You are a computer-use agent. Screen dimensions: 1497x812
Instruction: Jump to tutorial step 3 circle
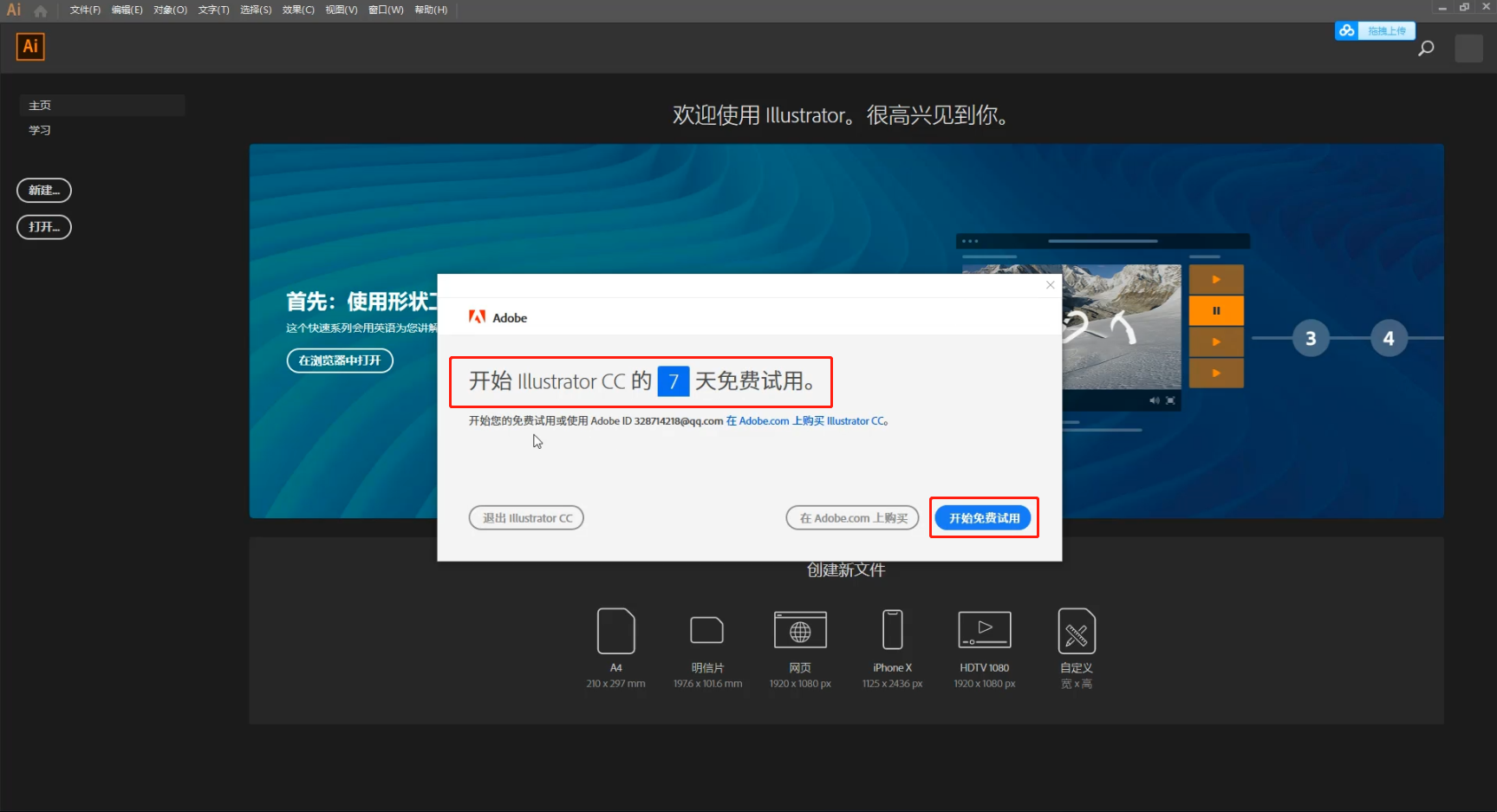[1311, 338]
